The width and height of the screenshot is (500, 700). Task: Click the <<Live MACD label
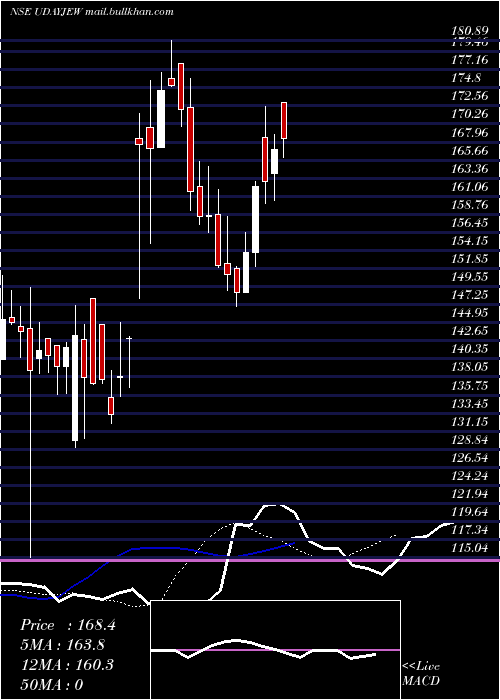421,673
